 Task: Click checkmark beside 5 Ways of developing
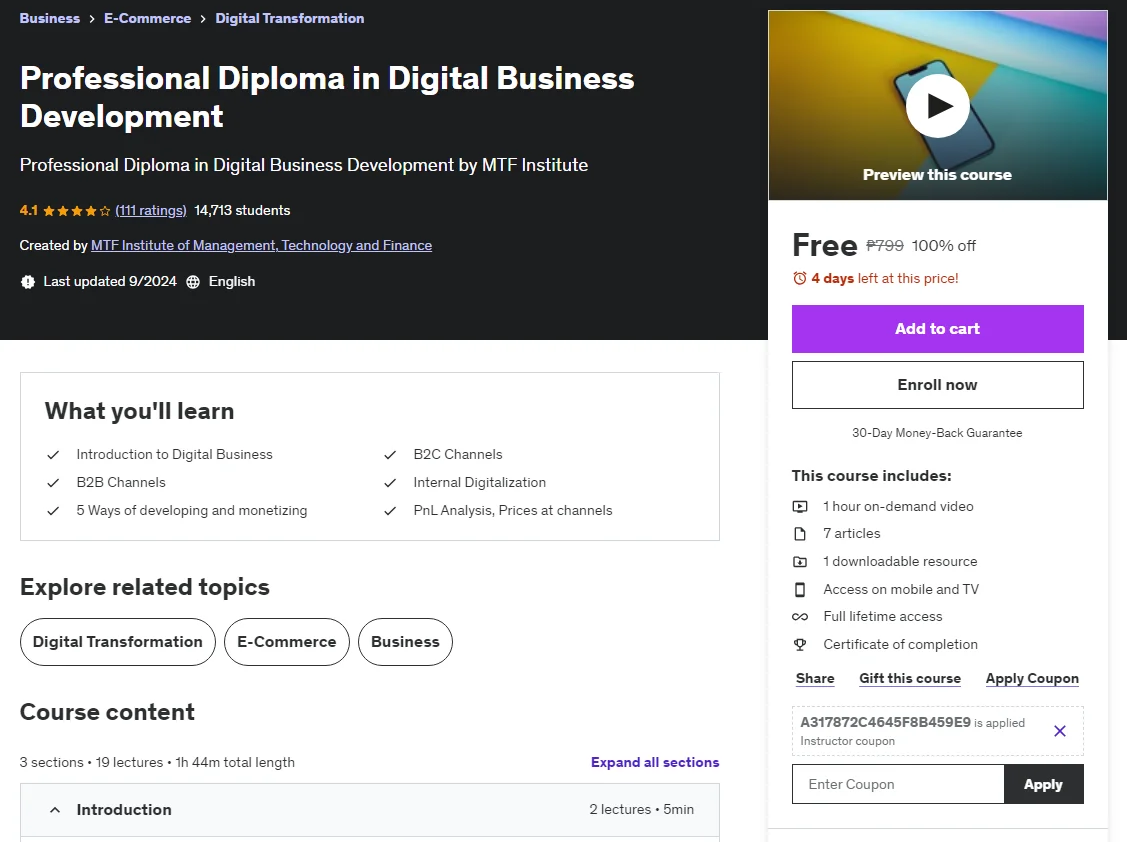[53, 511]
